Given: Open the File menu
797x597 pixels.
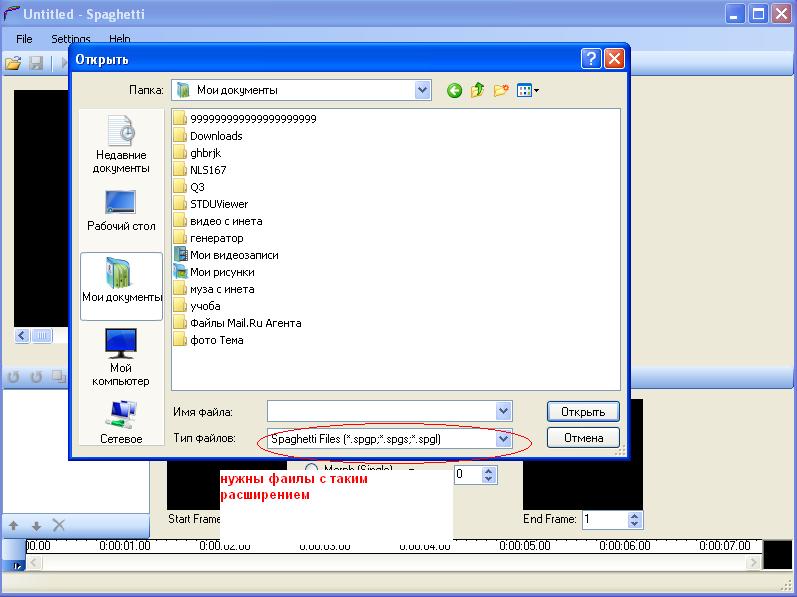Looking at the screenshot, I should [24, 39].
